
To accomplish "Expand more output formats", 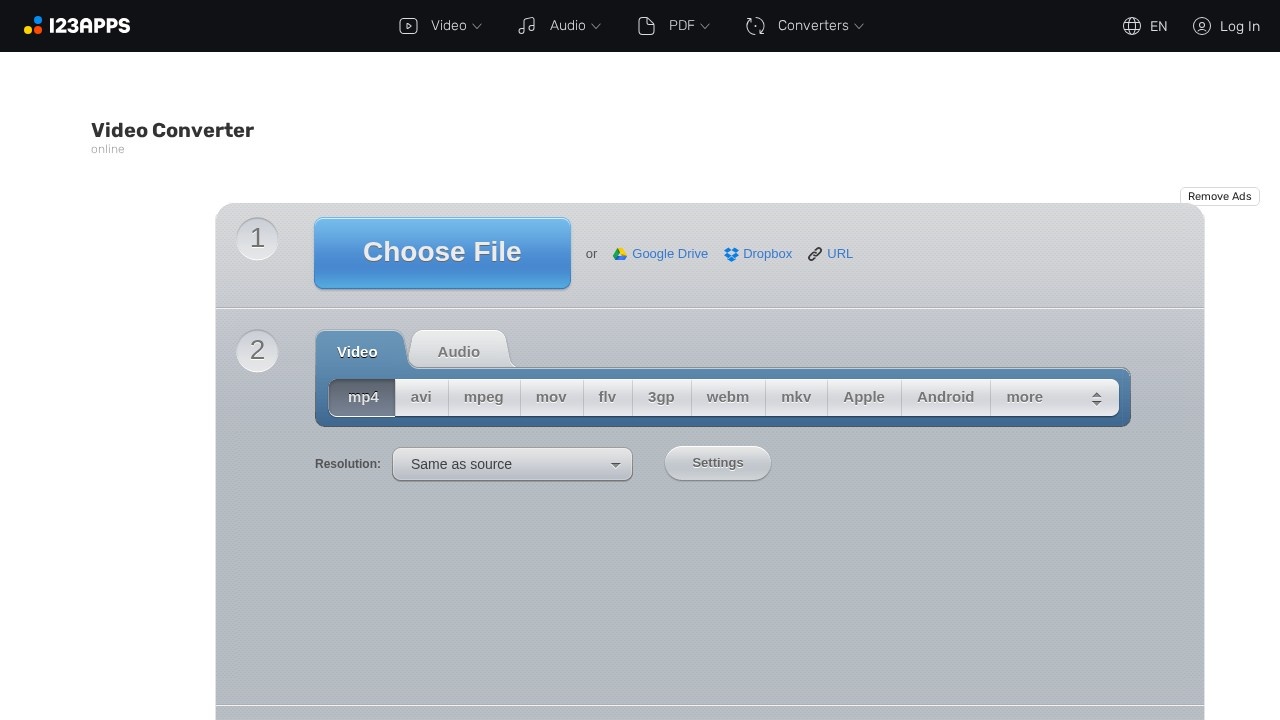I will click(1023, 397).
